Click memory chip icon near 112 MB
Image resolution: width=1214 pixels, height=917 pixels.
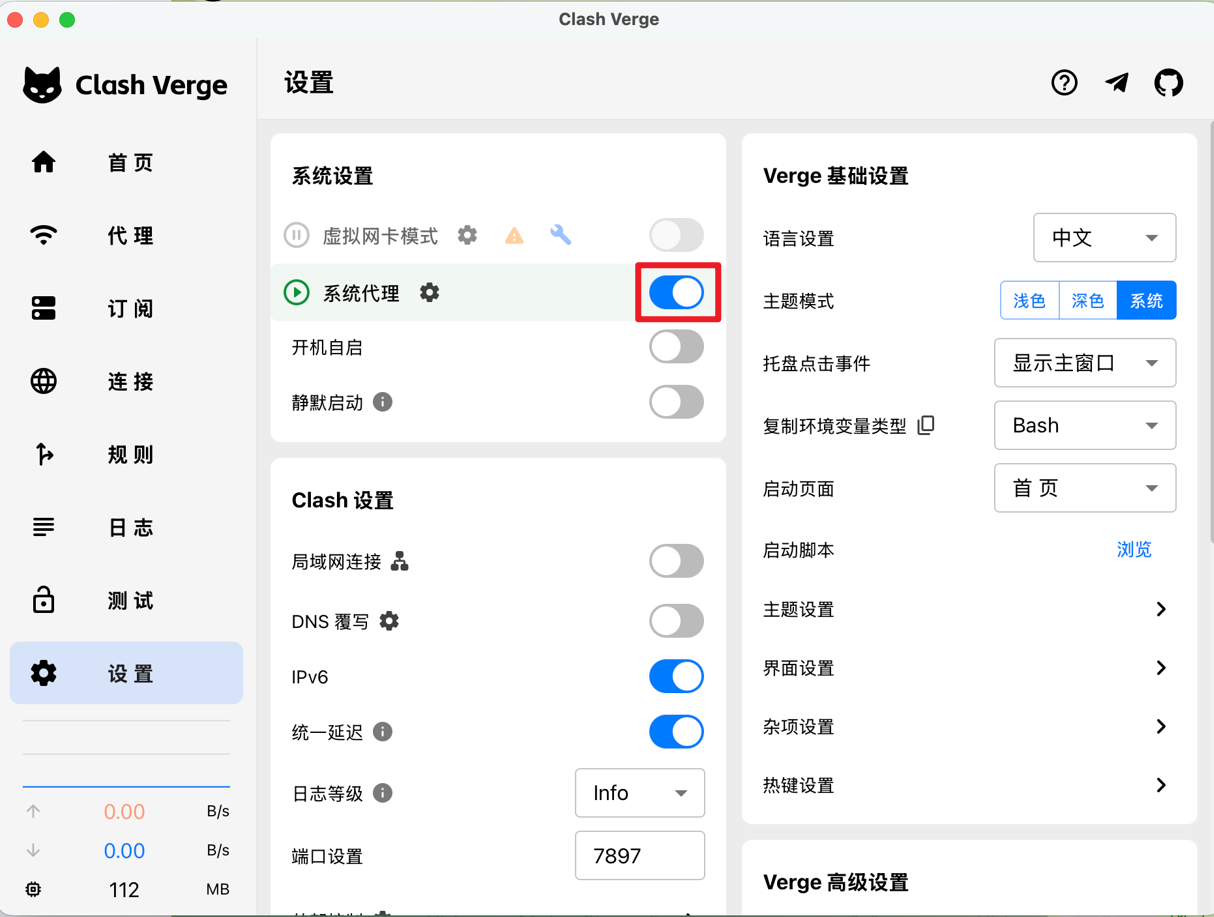pos(33,889)
